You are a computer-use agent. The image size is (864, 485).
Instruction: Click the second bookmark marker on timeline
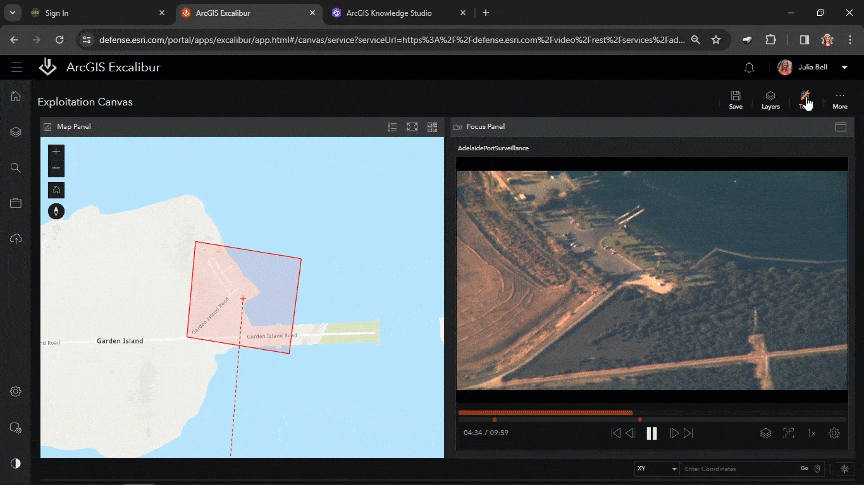640,420
